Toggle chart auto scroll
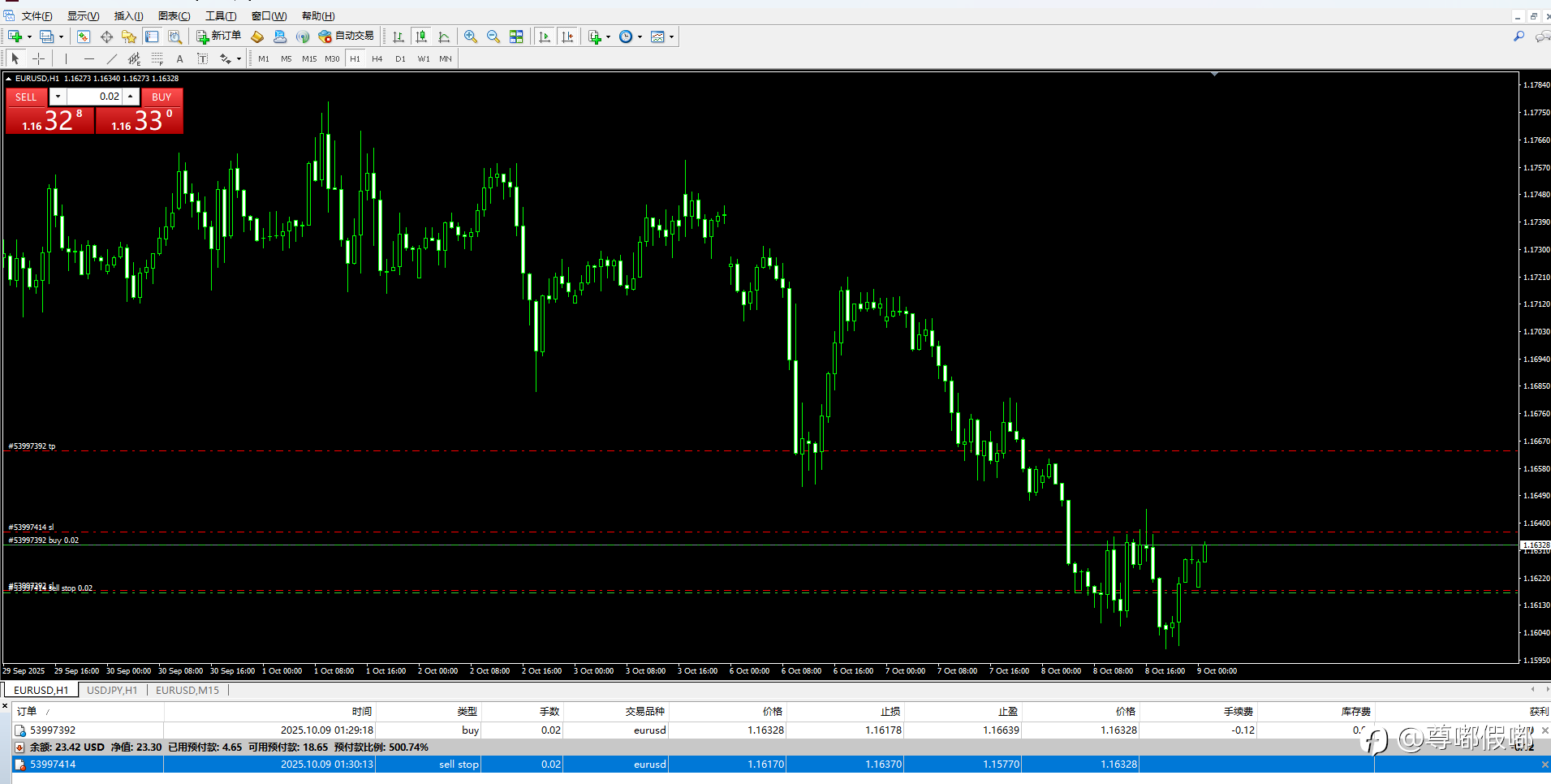The width and height of the screenshot is (1551, 784). (x=545, y=37)
